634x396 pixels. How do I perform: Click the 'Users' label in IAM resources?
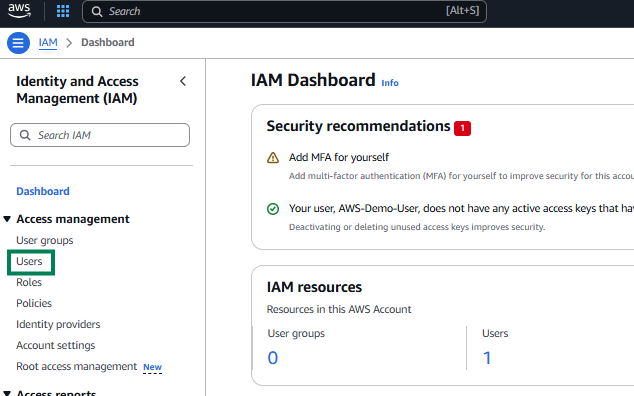click(495, 333)
